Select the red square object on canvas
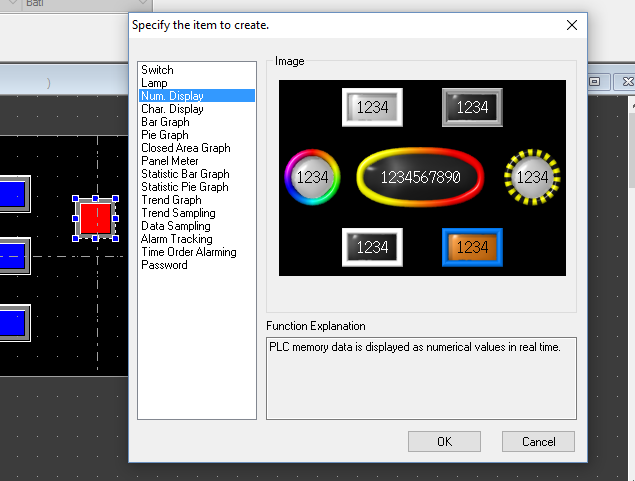This screenshot has width=635, height=481. click(x=96, y=218)
